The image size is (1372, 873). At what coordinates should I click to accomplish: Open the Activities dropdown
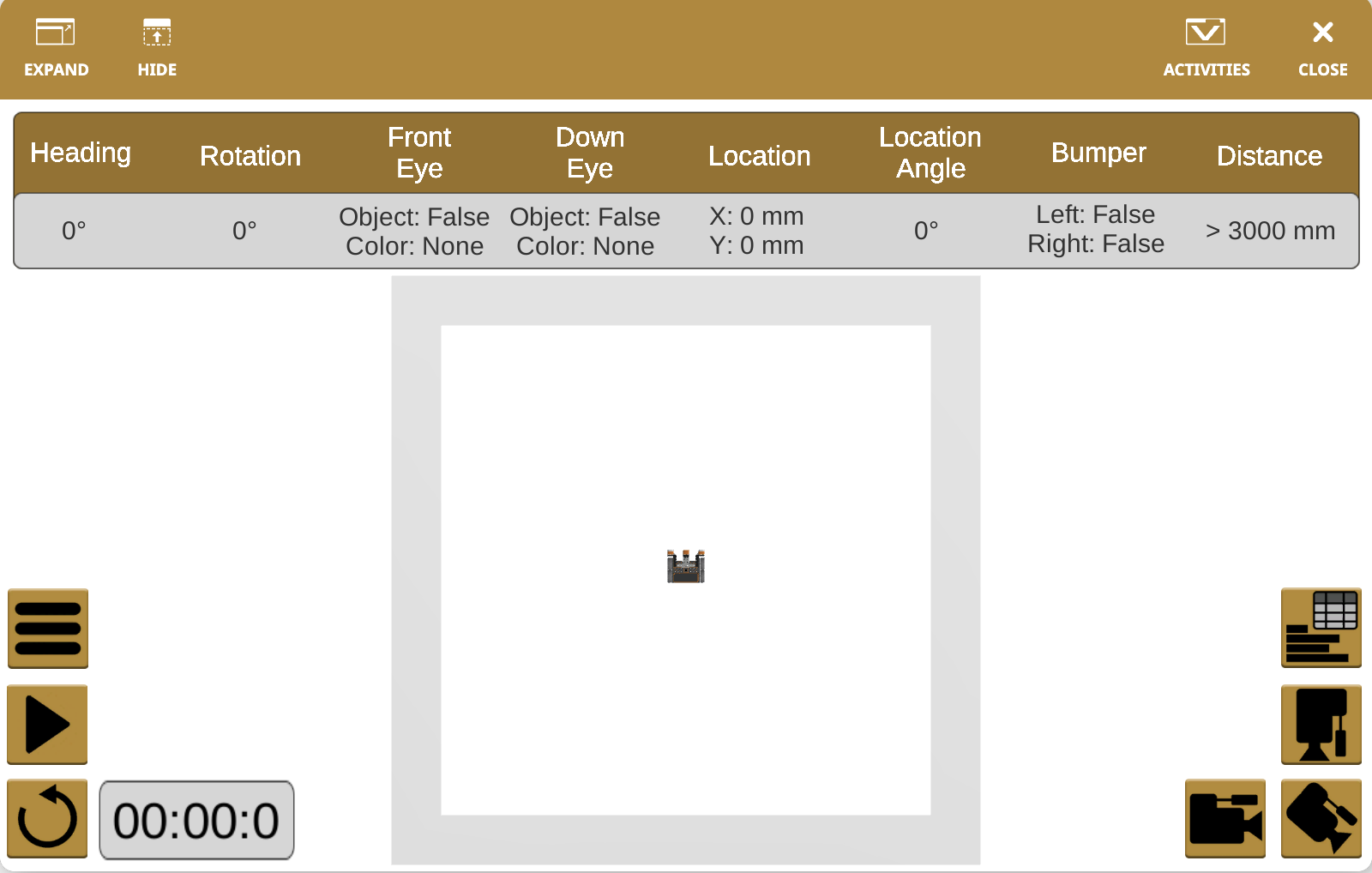[1206, 49]
